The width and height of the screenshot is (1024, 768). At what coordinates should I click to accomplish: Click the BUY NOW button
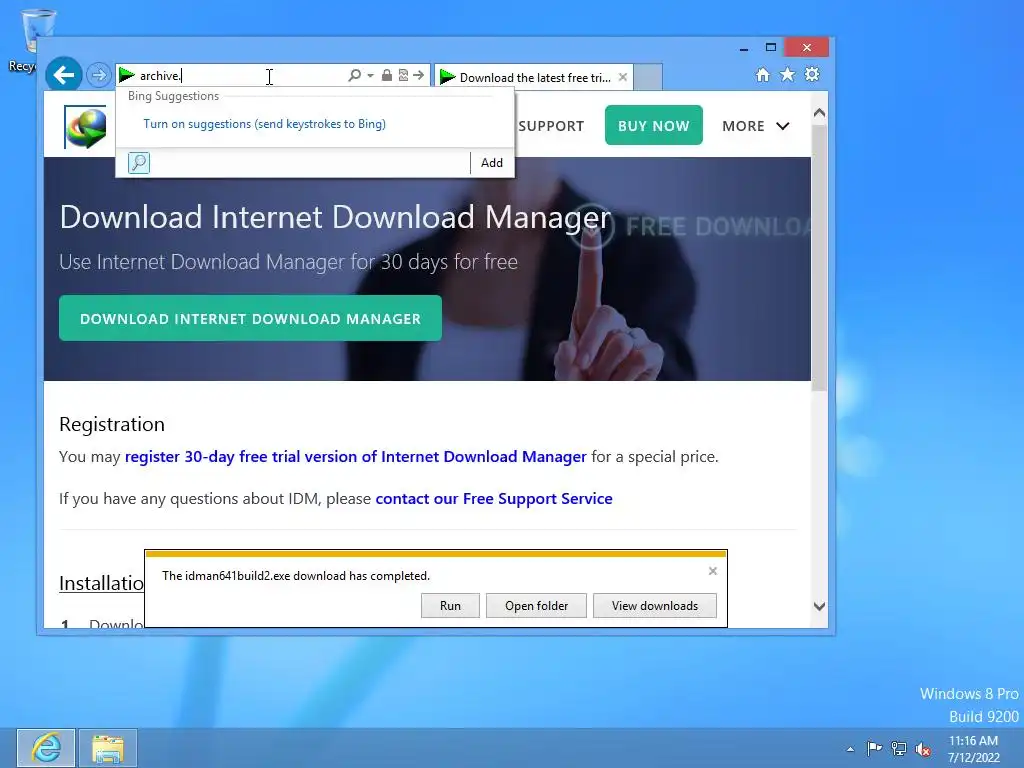click(654, 125)
